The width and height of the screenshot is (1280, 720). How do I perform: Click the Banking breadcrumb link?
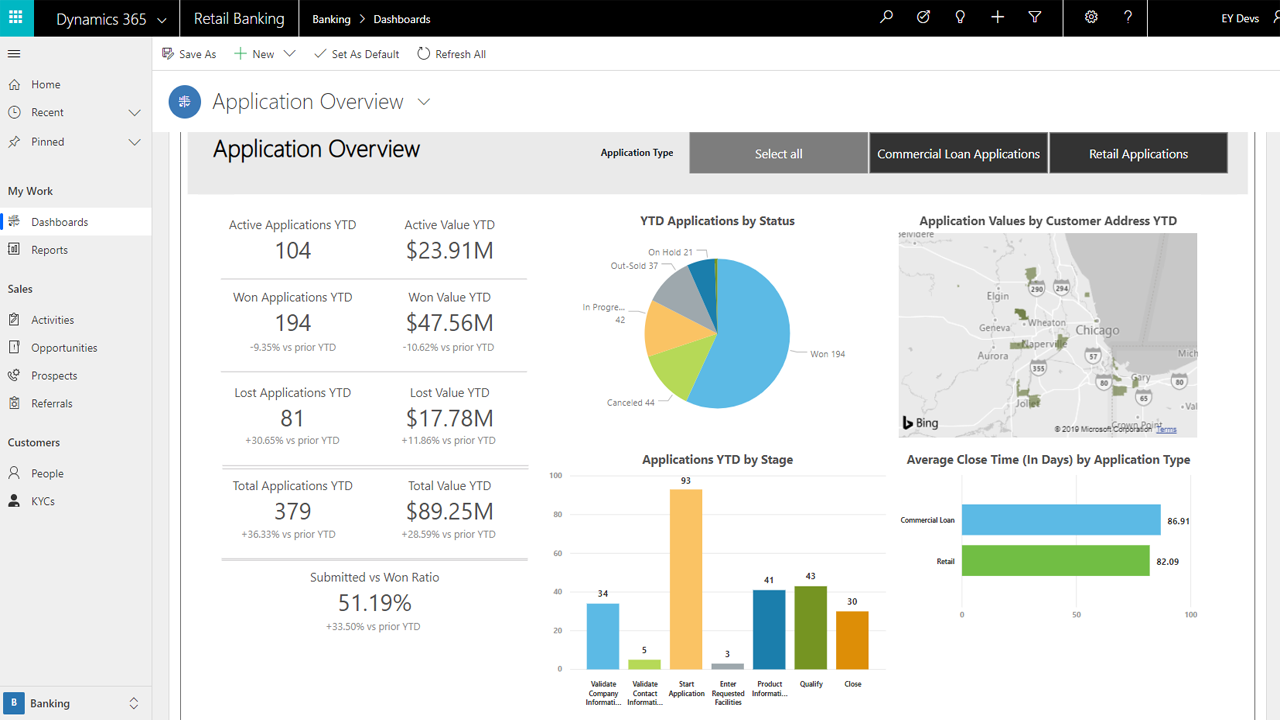point(331,19)
